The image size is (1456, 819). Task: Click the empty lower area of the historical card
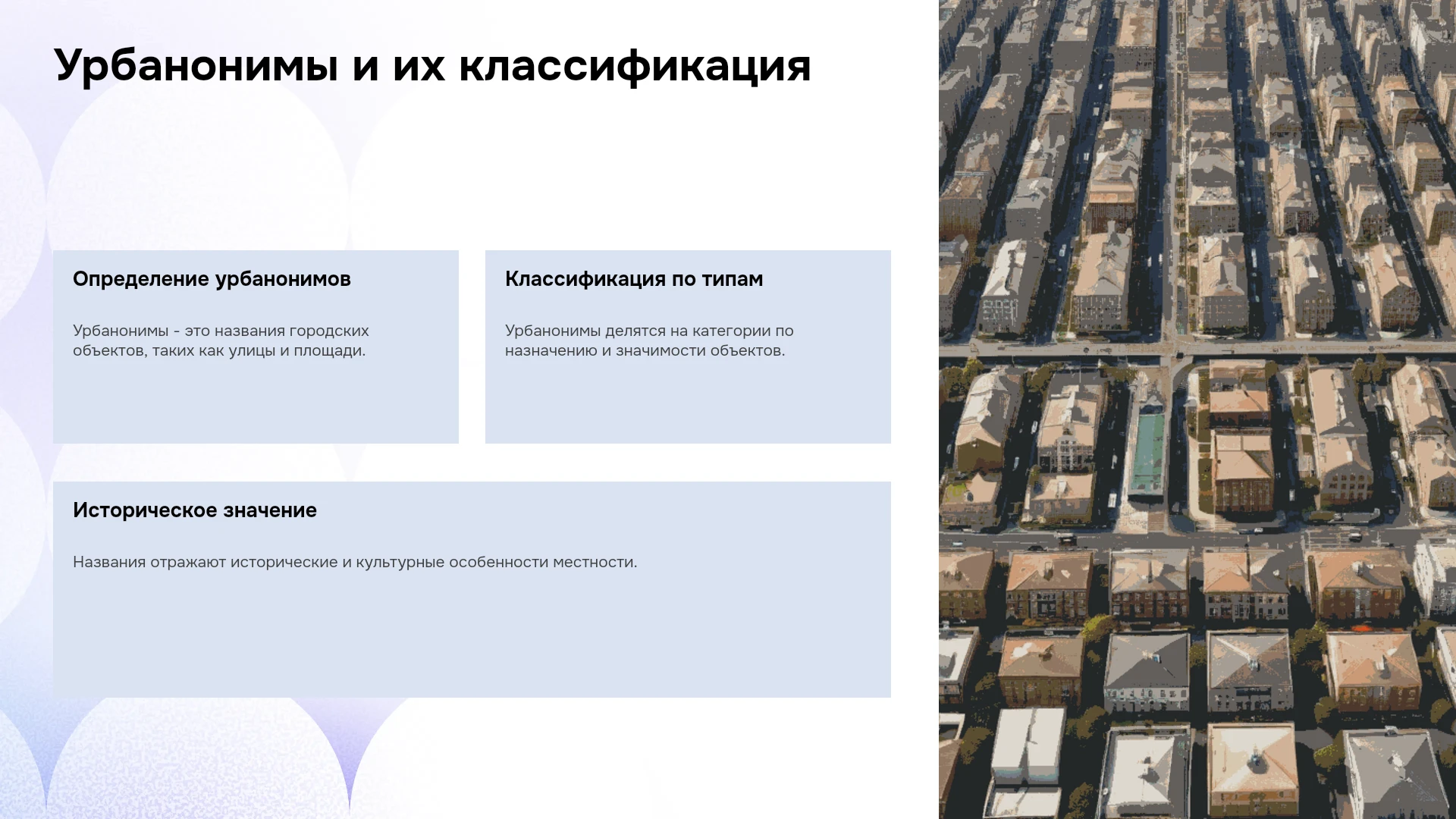tap(472, 637)
